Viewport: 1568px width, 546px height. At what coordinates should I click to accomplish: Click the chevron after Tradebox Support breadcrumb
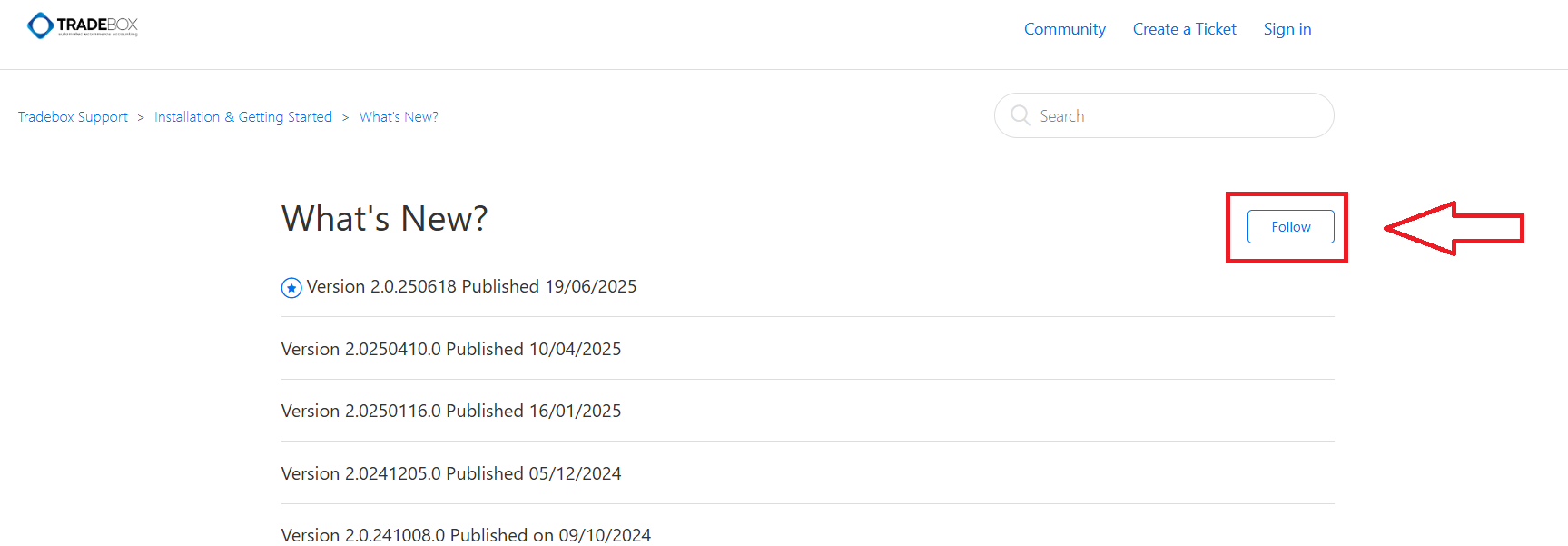point(141,117)
